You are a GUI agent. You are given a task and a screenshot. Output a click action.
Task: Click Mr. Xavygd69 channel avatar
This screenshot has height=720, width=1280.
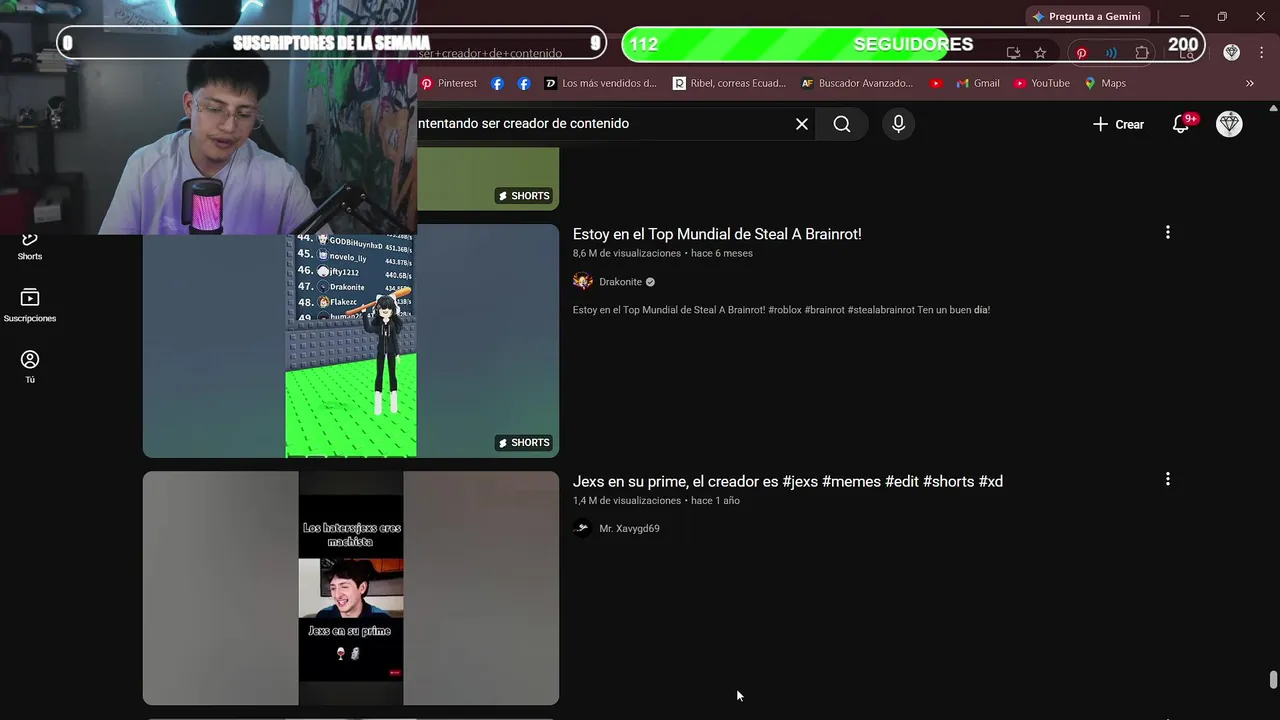[x=582, y=529]
